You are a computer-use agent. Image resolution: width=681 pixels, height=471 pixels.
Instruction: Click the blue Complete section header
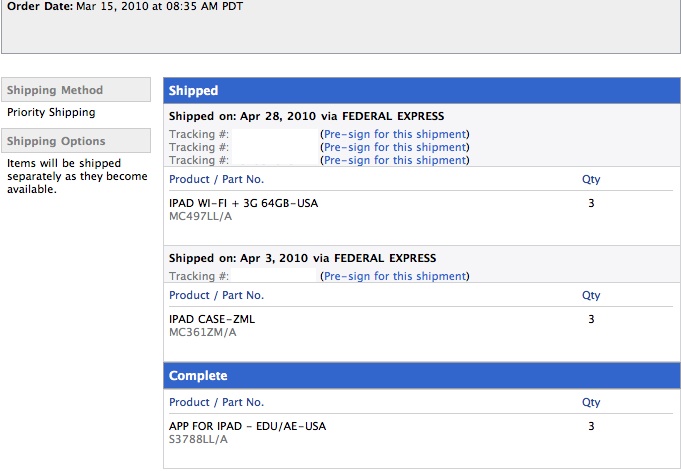(422, 375)
